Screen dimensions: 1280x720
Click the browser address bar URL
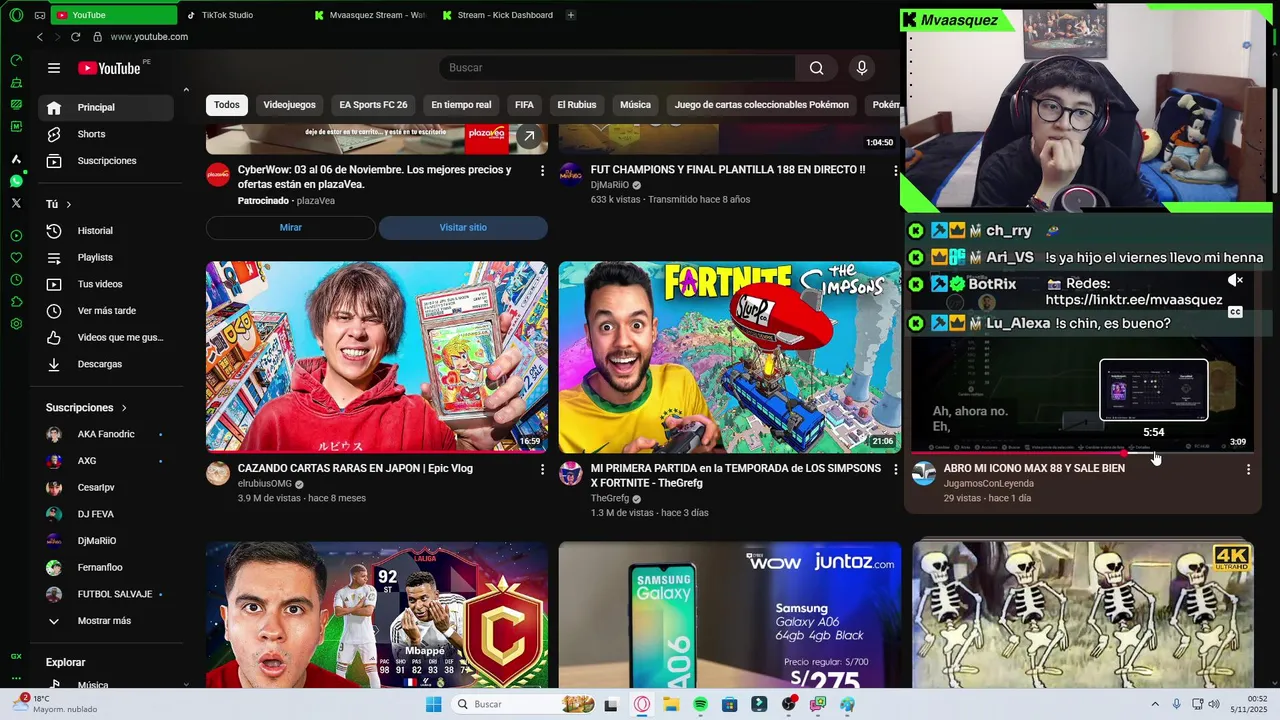pyautogui.click(x=149, y=37)
